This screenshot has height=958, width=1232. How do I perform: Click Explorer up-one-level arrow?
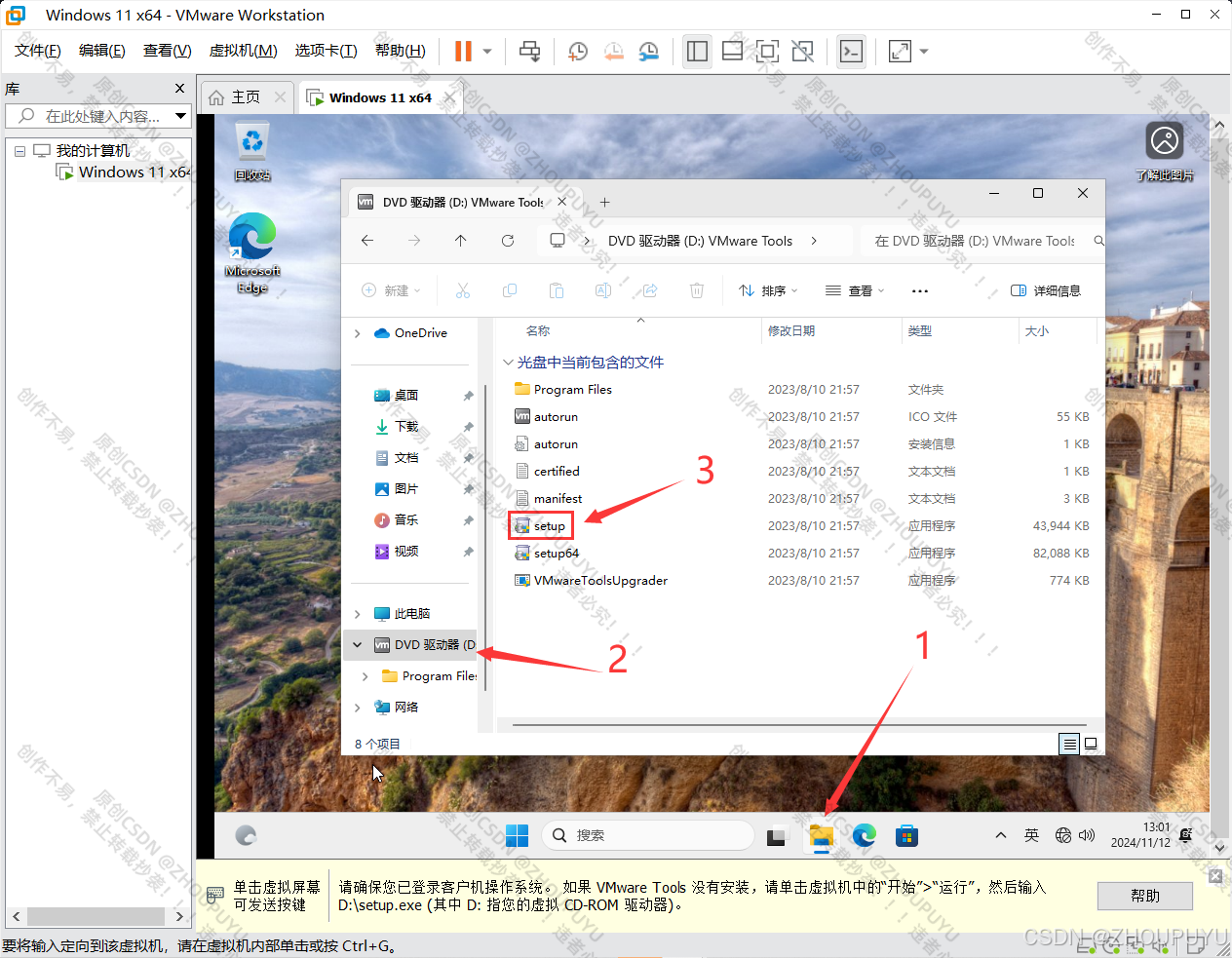(x=461, y=241)
